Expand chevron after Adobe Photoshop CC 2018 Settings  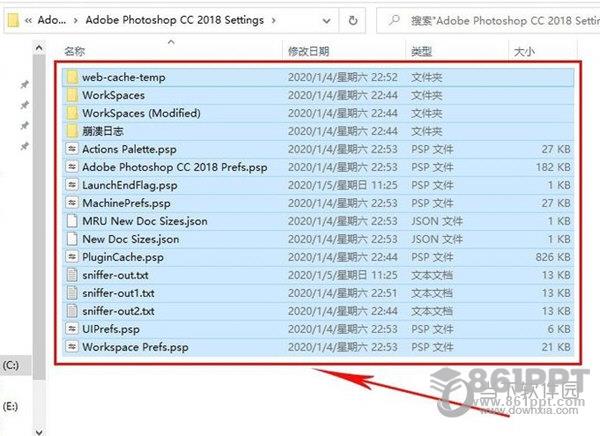274,20
